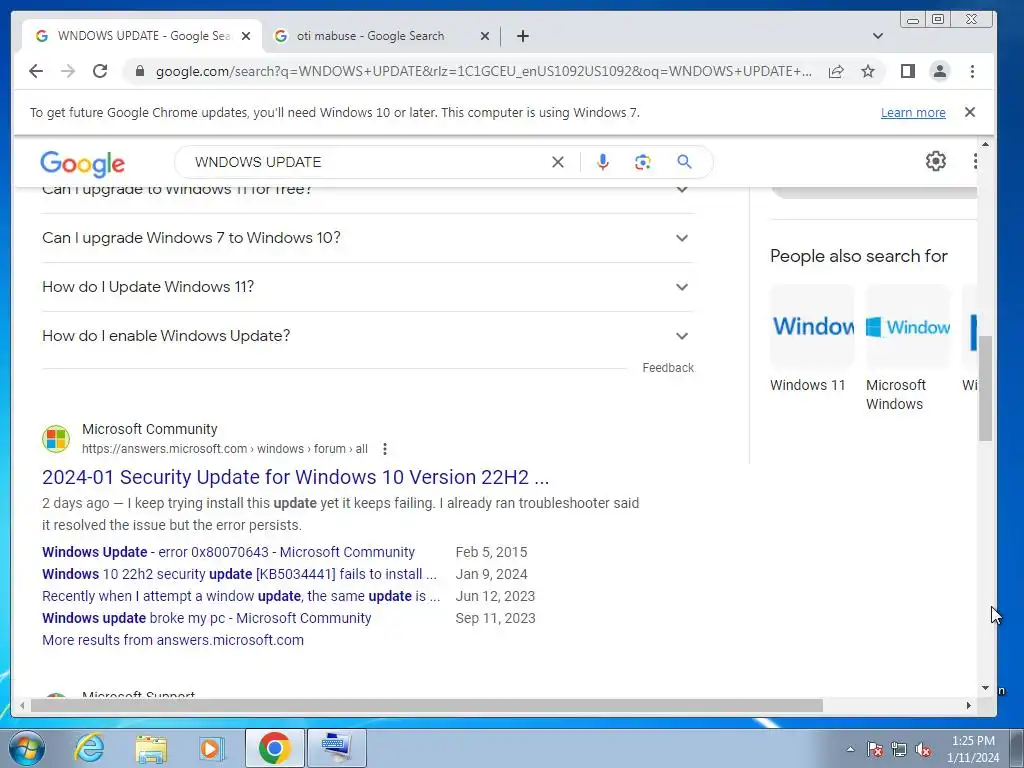Expand 'Can I upgrade Windows 7 to Windows 10?'

coord(368,238)
